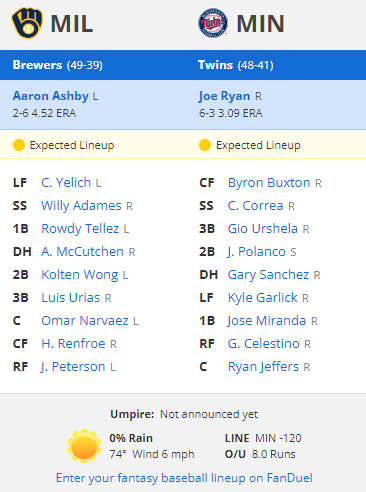Image resolution: width=366 pixels, height=492 pixels.
Task: Open Omar Narvaez player link
Action: (x=85, y=321)
